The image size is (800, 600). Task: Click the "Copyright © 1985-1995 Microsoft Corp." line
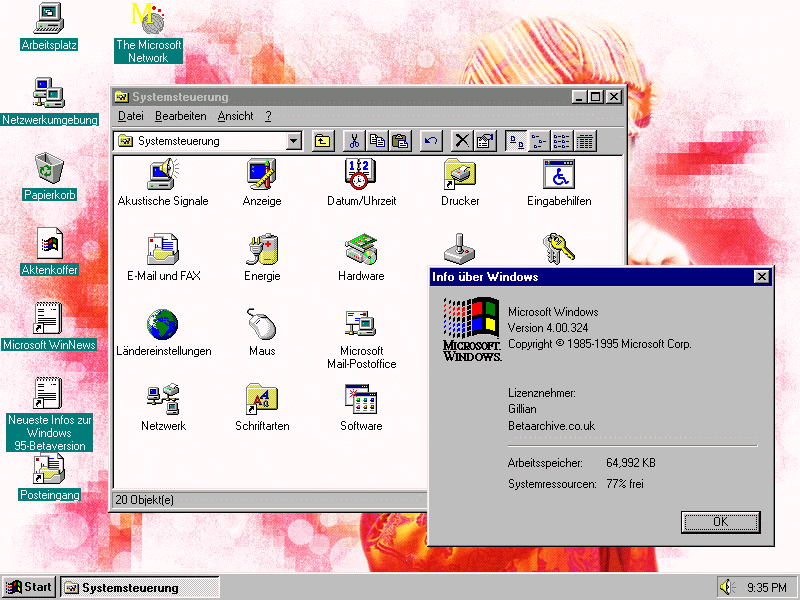(x=599, y=344)
